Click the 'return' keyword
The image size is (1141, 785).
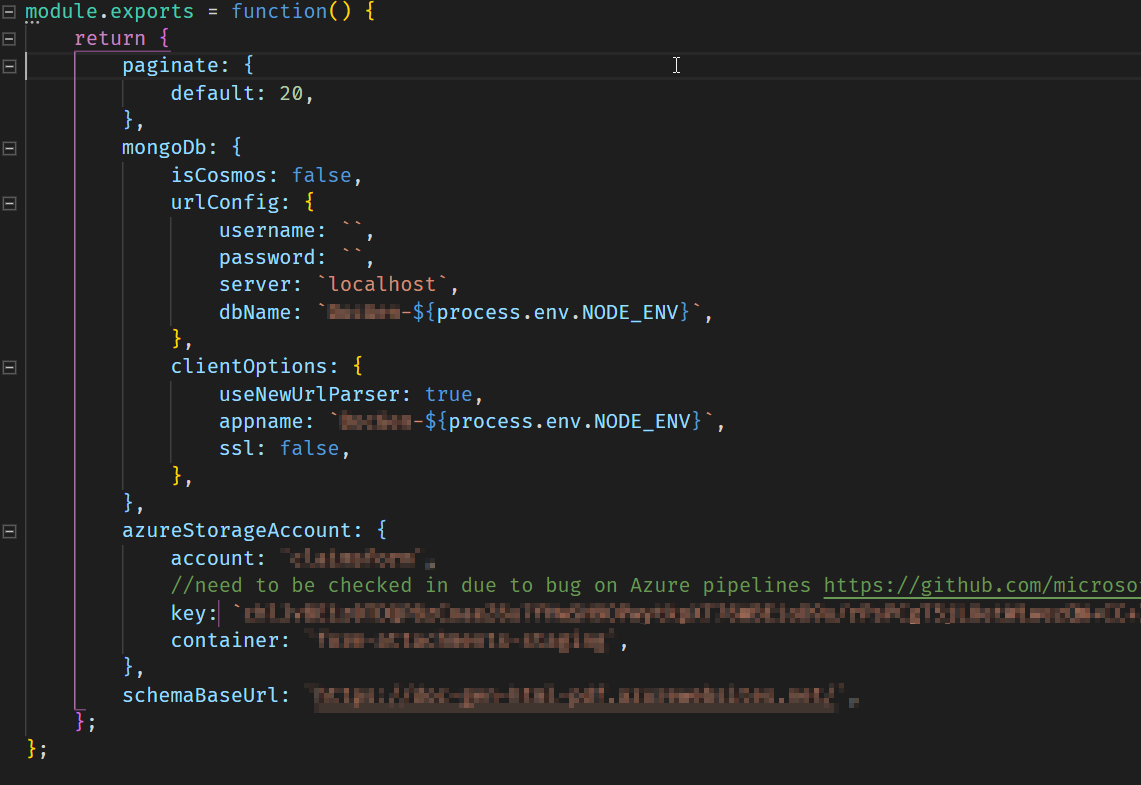tap(110, 39)
